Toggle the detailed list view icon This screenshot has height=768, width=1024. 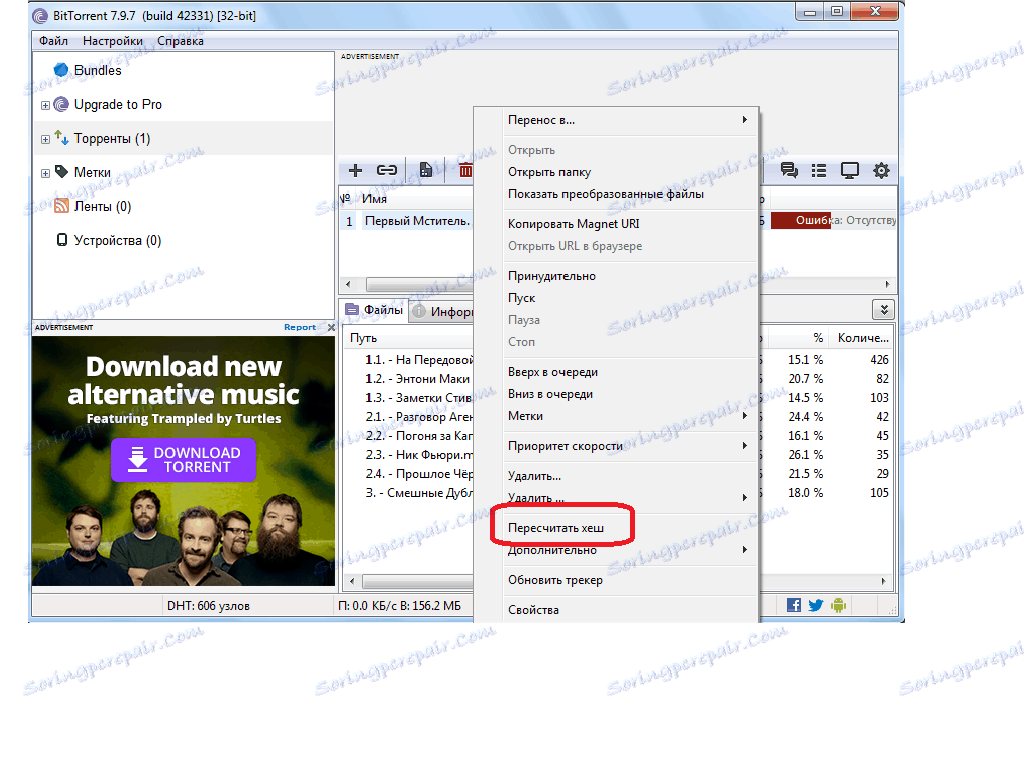point(818,170)
